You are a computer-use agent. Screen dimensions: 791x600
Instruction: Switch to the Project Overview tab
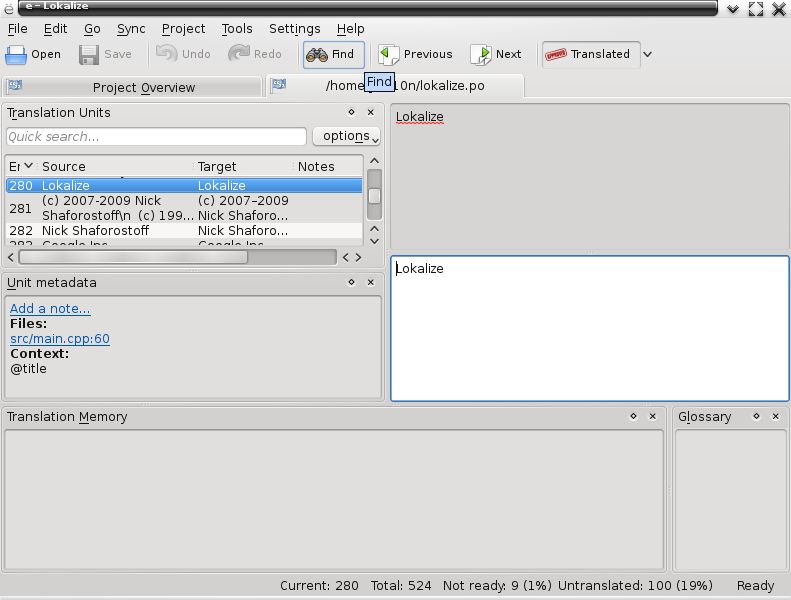coord(132,87)
